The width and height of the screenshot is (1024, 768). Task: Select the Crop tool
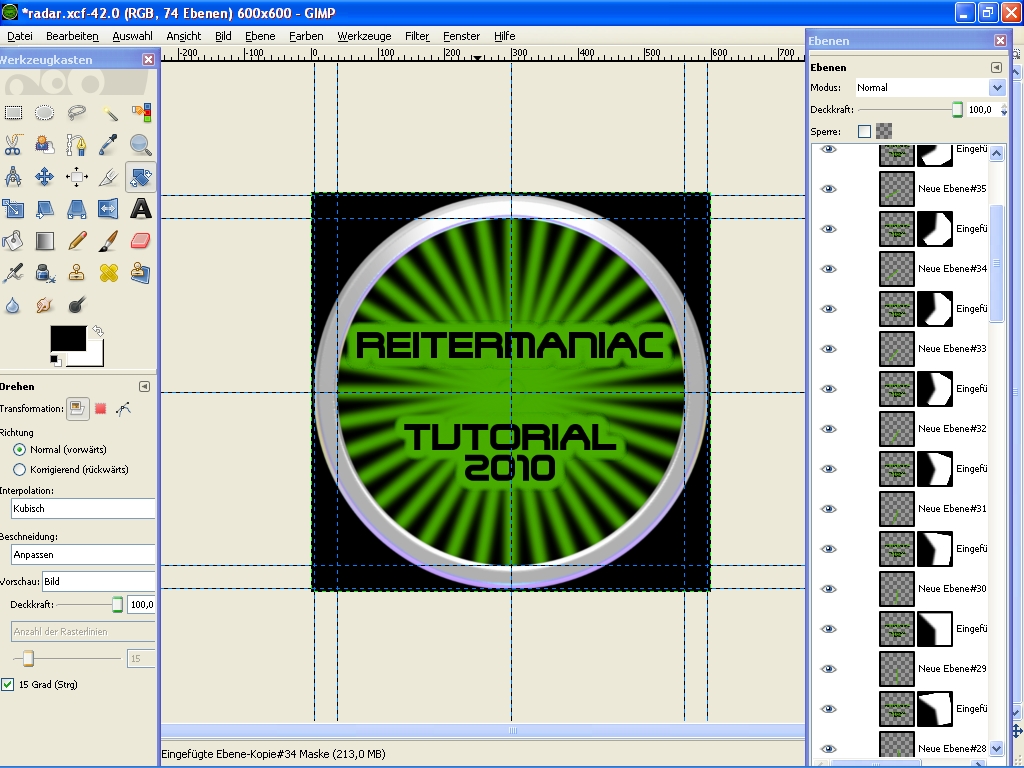click(x=108, y=176)
